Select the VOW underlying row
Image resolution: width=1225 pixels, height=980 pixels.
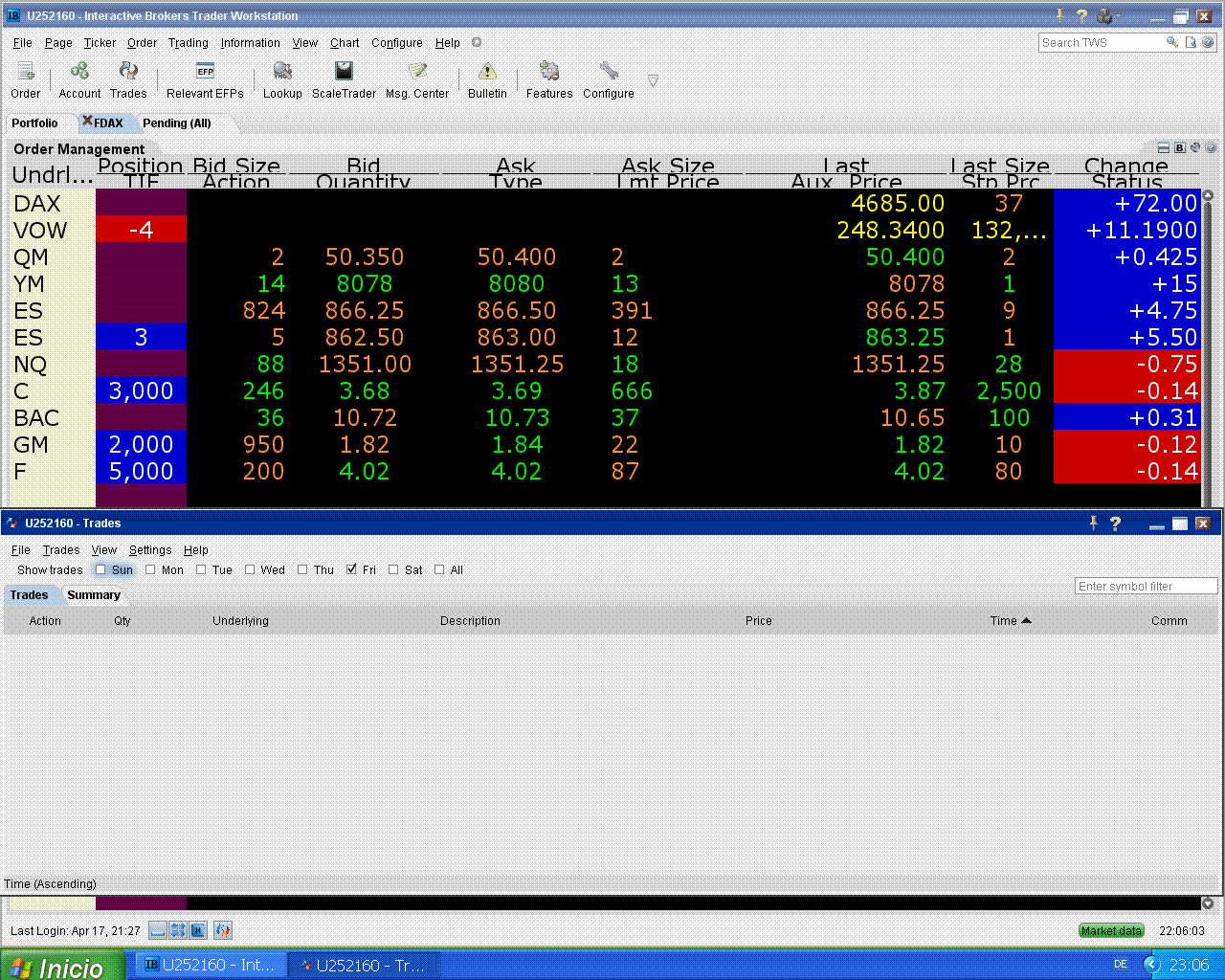tap(41, 230)
